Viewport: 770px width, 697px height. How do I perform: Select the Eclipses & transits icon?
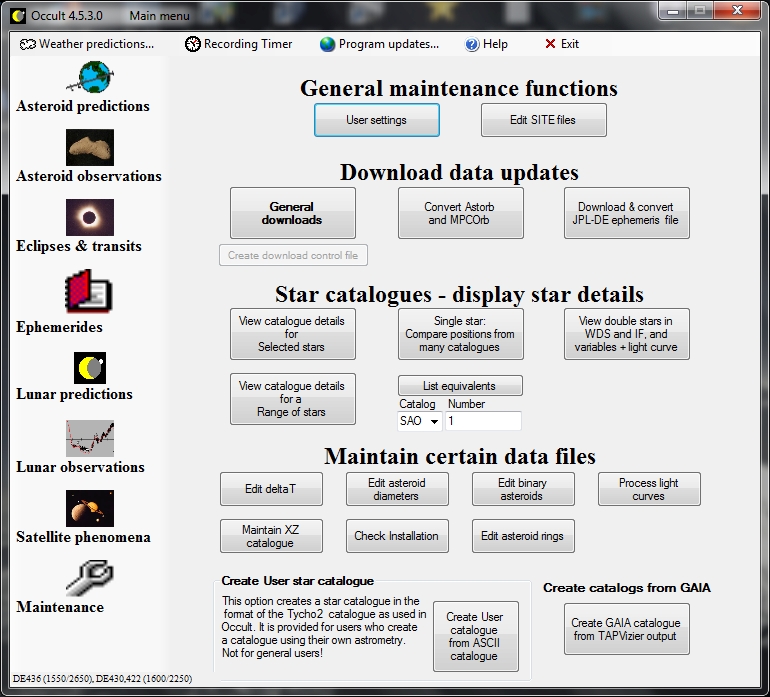[90, 217]
